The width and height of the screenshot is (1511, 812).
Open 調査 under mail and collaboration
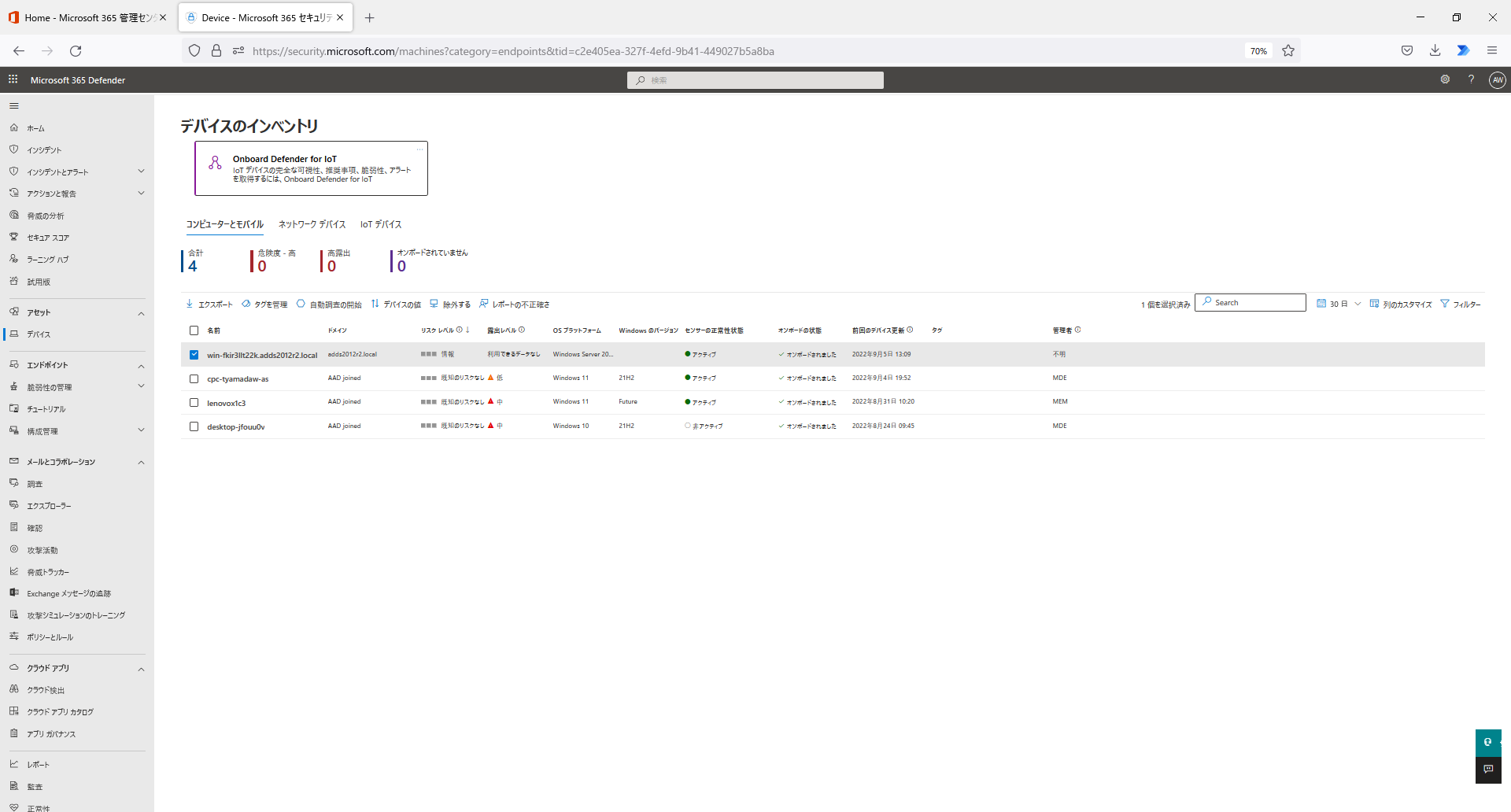(x=35, y=484)
